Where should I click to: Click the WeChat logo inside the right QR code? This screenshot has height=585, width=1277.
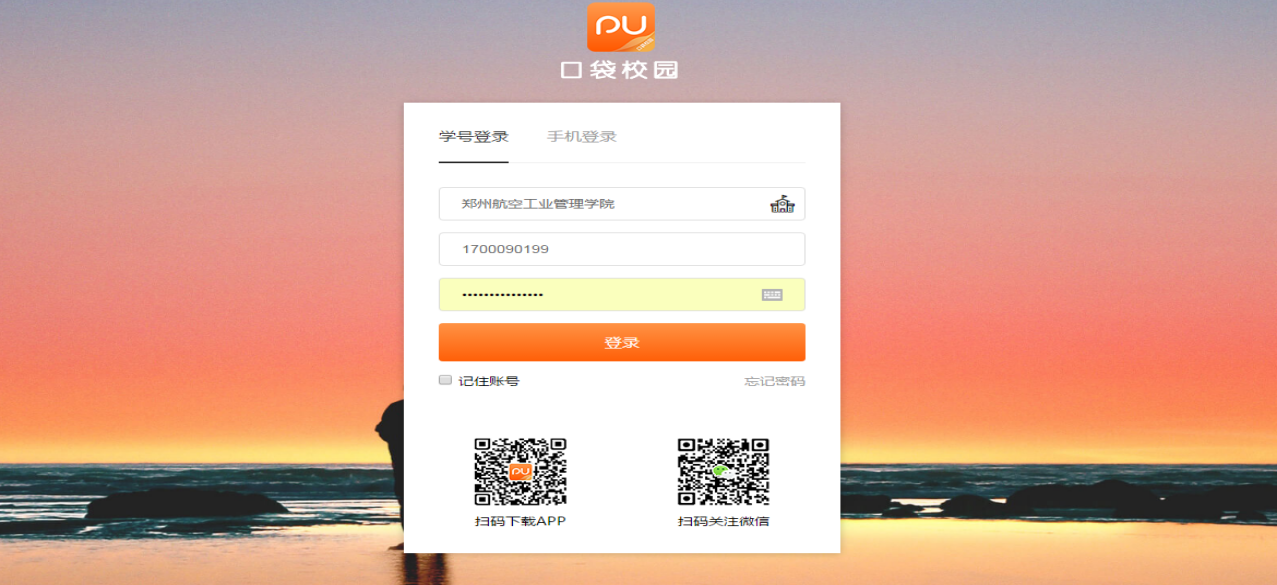[x=722, y=471]
